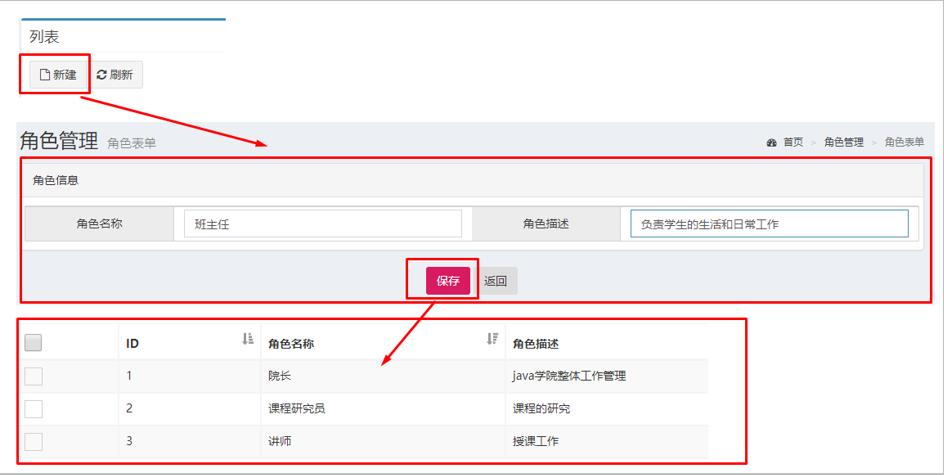Go to 角色管理 in the breadcrumb
Screen dimensions: 944x475
tap(843, 143)
